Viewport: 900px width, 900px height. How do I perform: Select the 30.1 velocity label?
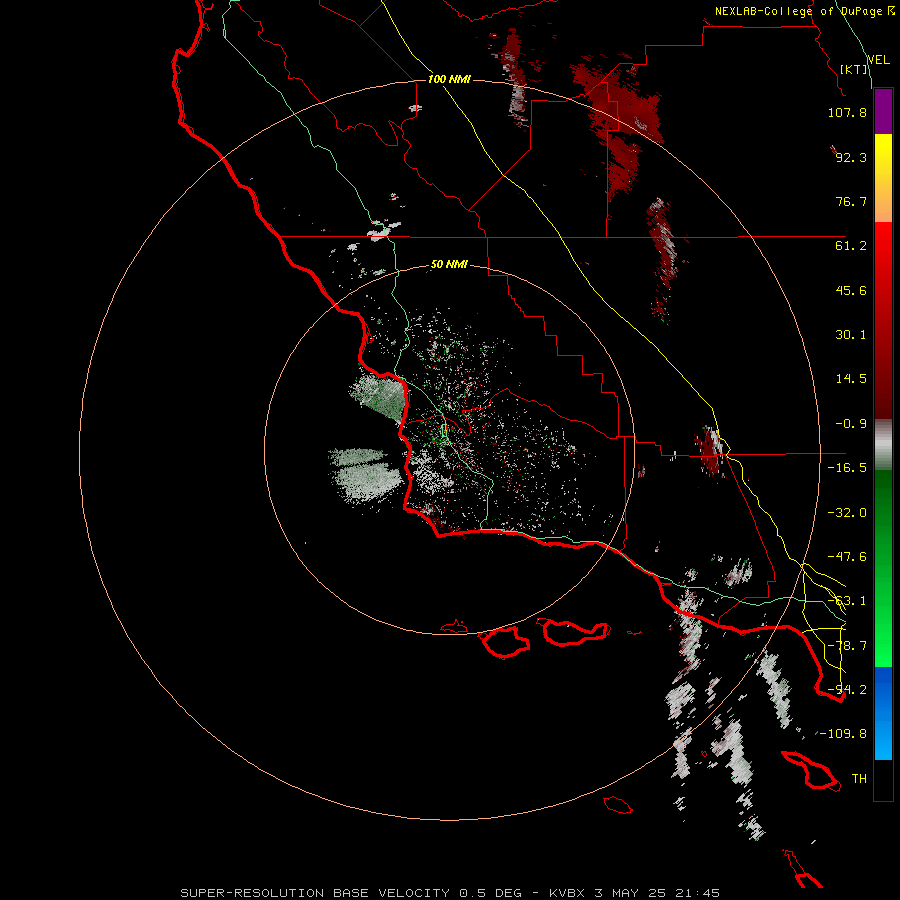click(x=851, y=335)
